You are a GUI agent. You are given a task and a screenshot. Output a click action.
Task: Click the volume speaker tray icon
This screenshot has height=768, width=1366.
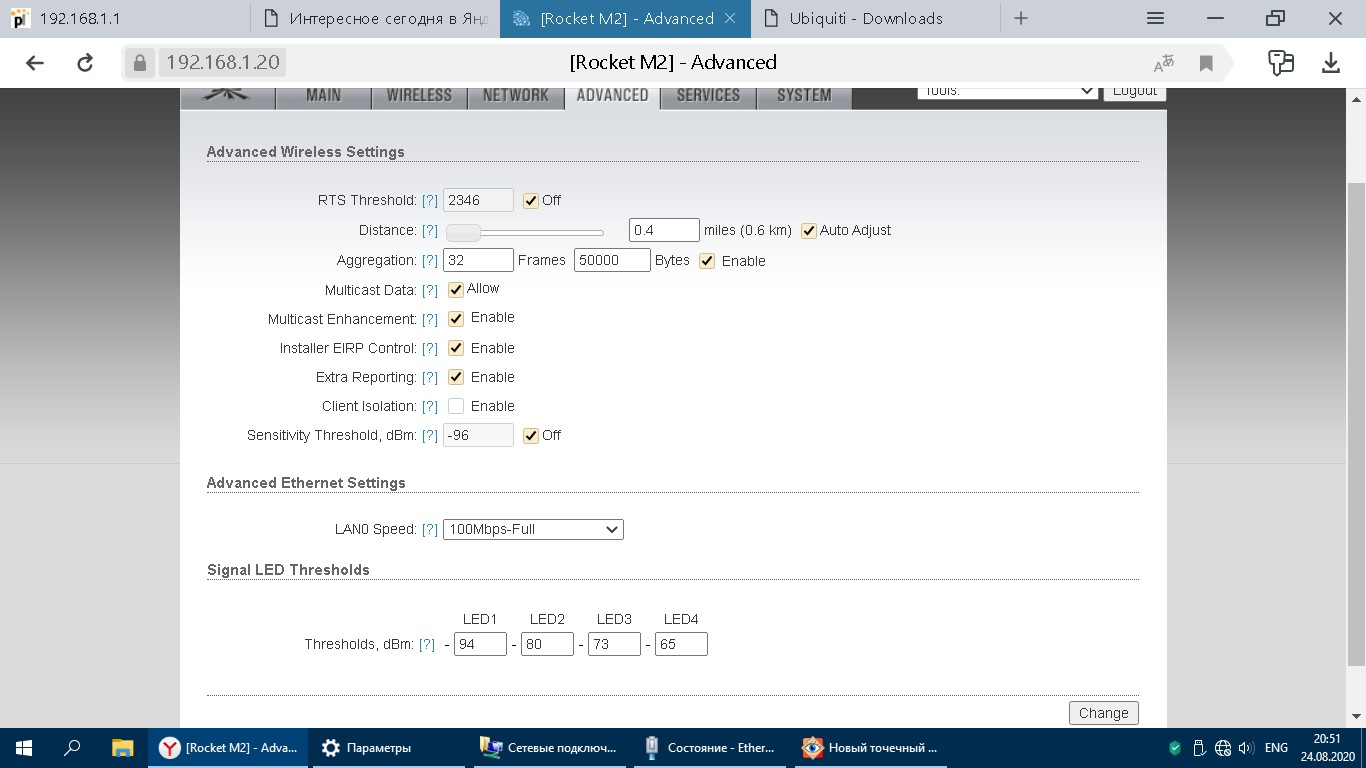click(x=1246, y=747)
